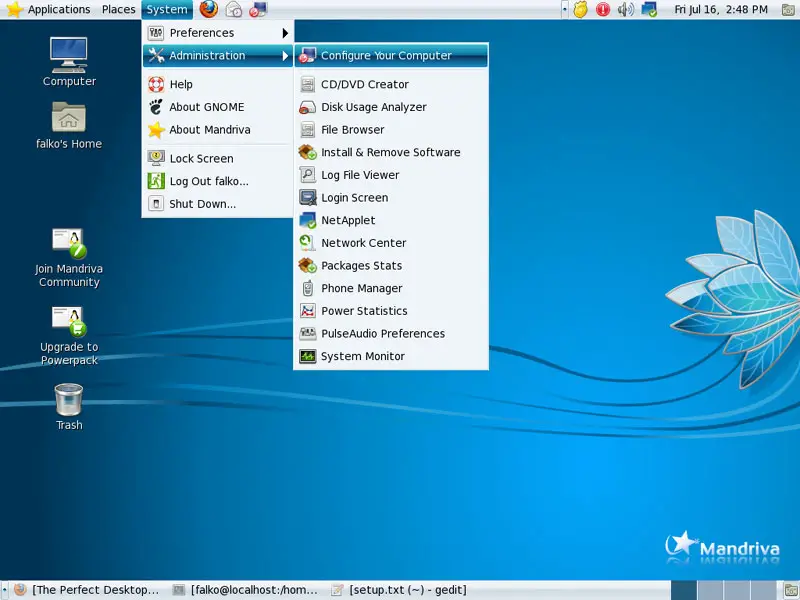Click Shut Down in System menu

tap(202, 204)
